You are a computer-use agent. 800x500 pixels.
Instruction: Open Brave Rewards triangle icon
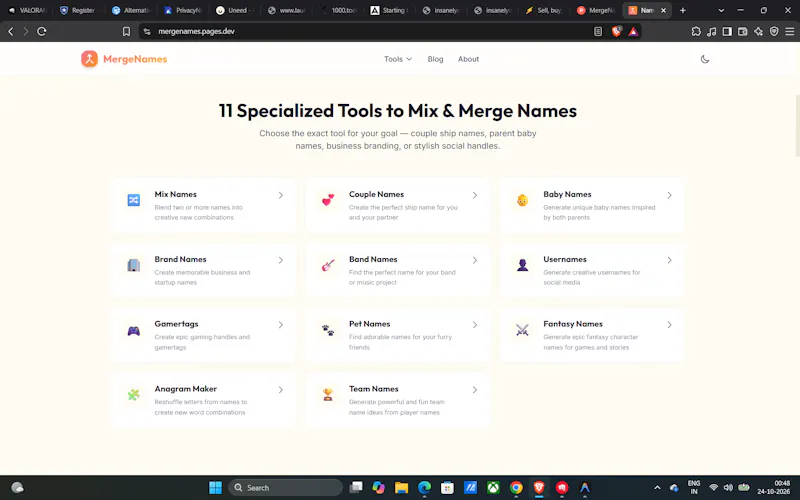[x=633, y=31]
